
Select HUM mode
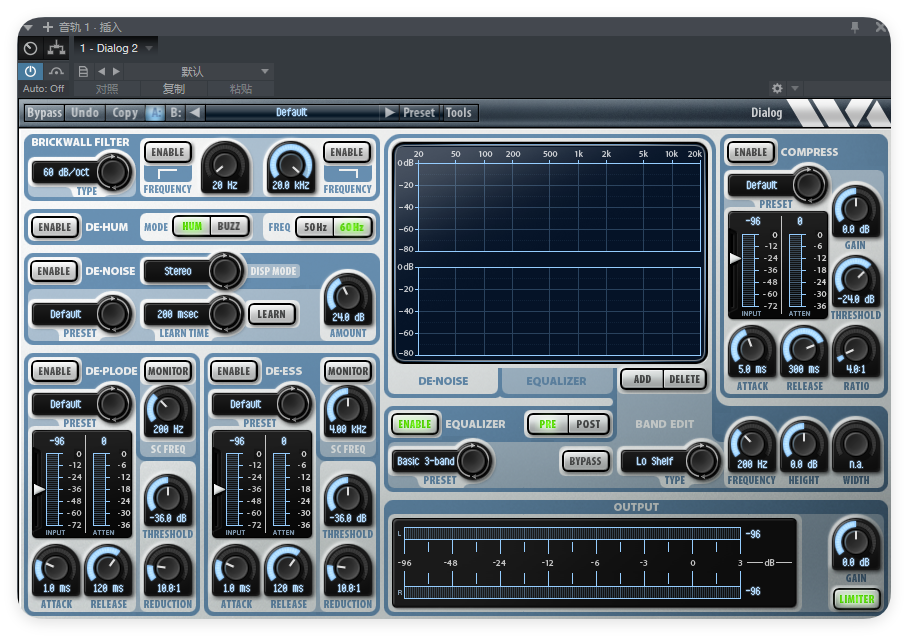pyautogui.click(x=192, y=226)
